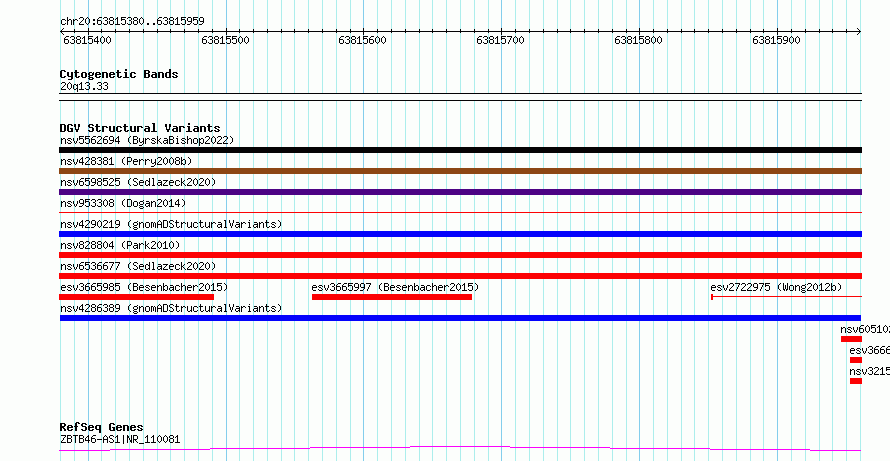890x461 pixels.
Task: Open the ZBTB46-AS1|NR_110081 gene label
Action: (x=120, y=439)
